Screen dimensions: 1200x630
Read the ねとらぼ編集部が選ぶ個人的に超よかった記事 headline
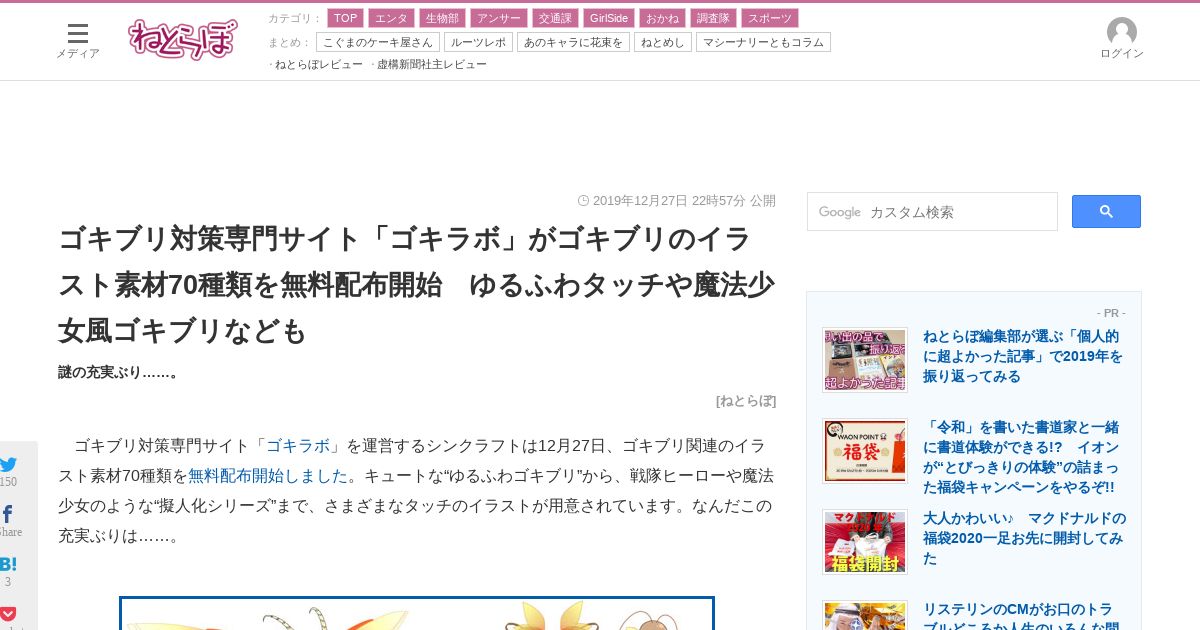(x=1023, y=356)
